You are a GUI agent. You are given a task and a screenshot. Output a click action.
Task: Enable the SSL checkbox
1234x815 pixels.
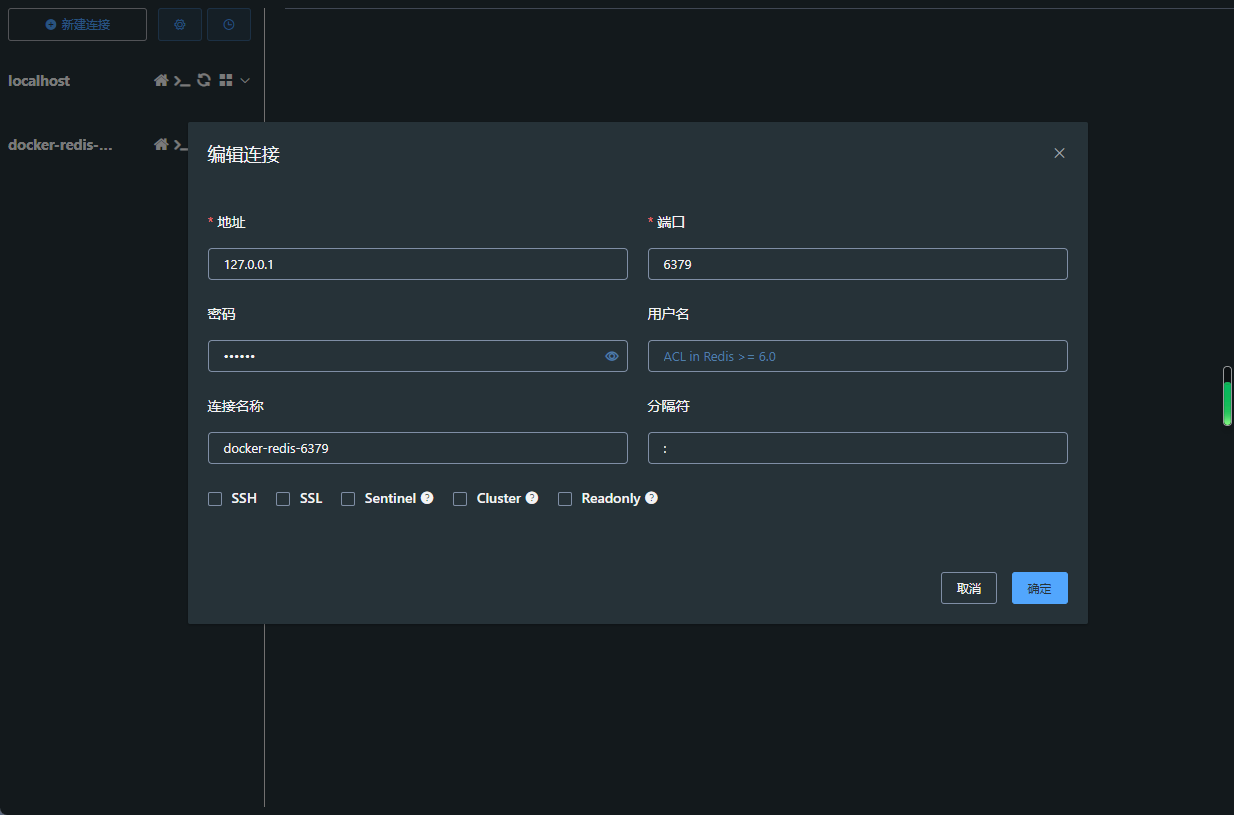(283, 499)
